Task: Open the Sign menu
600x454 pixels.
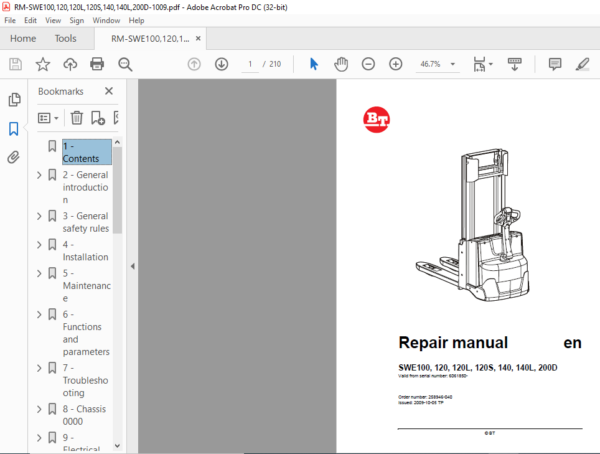Action: tap(77, 21)
